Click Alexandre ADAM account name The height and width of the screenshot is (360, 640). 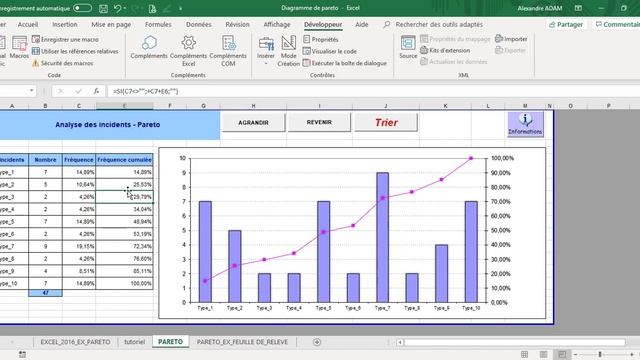(540, 8)
